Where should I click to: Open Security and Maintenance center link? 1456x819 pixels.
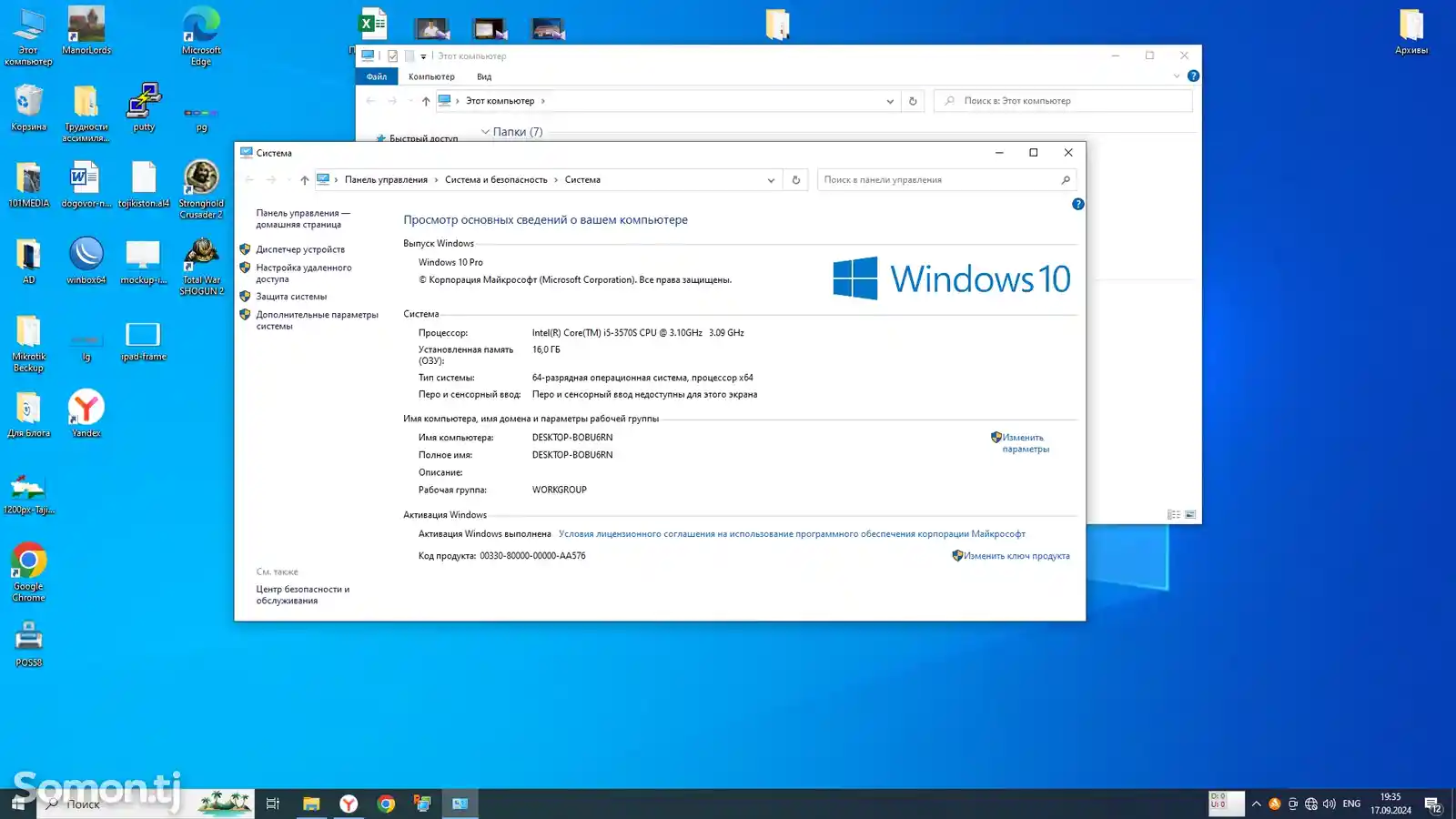click(302, 595)
